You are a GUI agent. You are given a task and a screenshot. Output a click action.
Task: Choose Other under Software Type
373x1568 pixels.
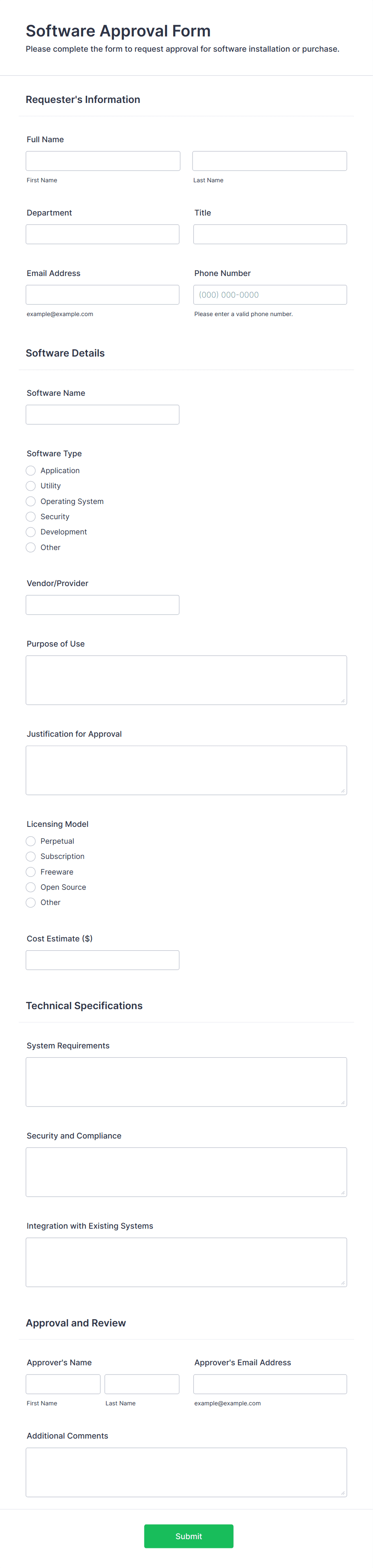click(x=30, y=547)
